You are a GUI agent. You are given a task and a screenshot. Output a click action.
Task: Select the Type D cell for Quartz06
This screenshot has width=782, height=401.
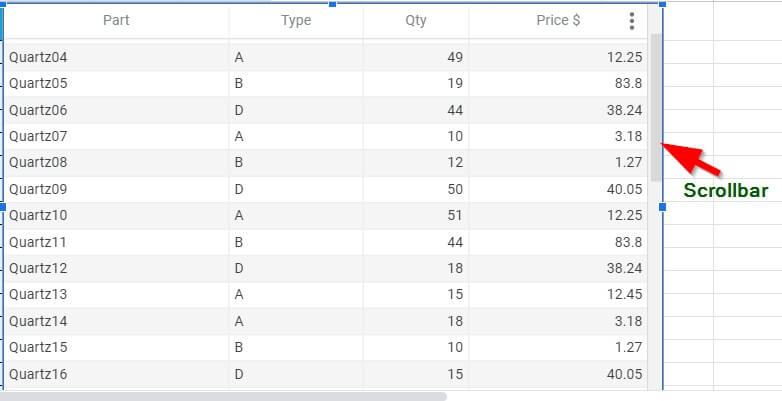[x=239, y=110]
